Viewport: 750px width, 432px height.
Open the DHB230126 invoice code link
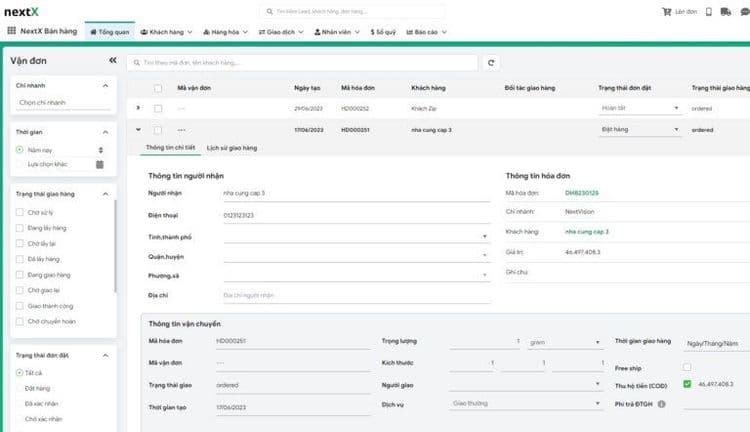click(x=581, y=192)
